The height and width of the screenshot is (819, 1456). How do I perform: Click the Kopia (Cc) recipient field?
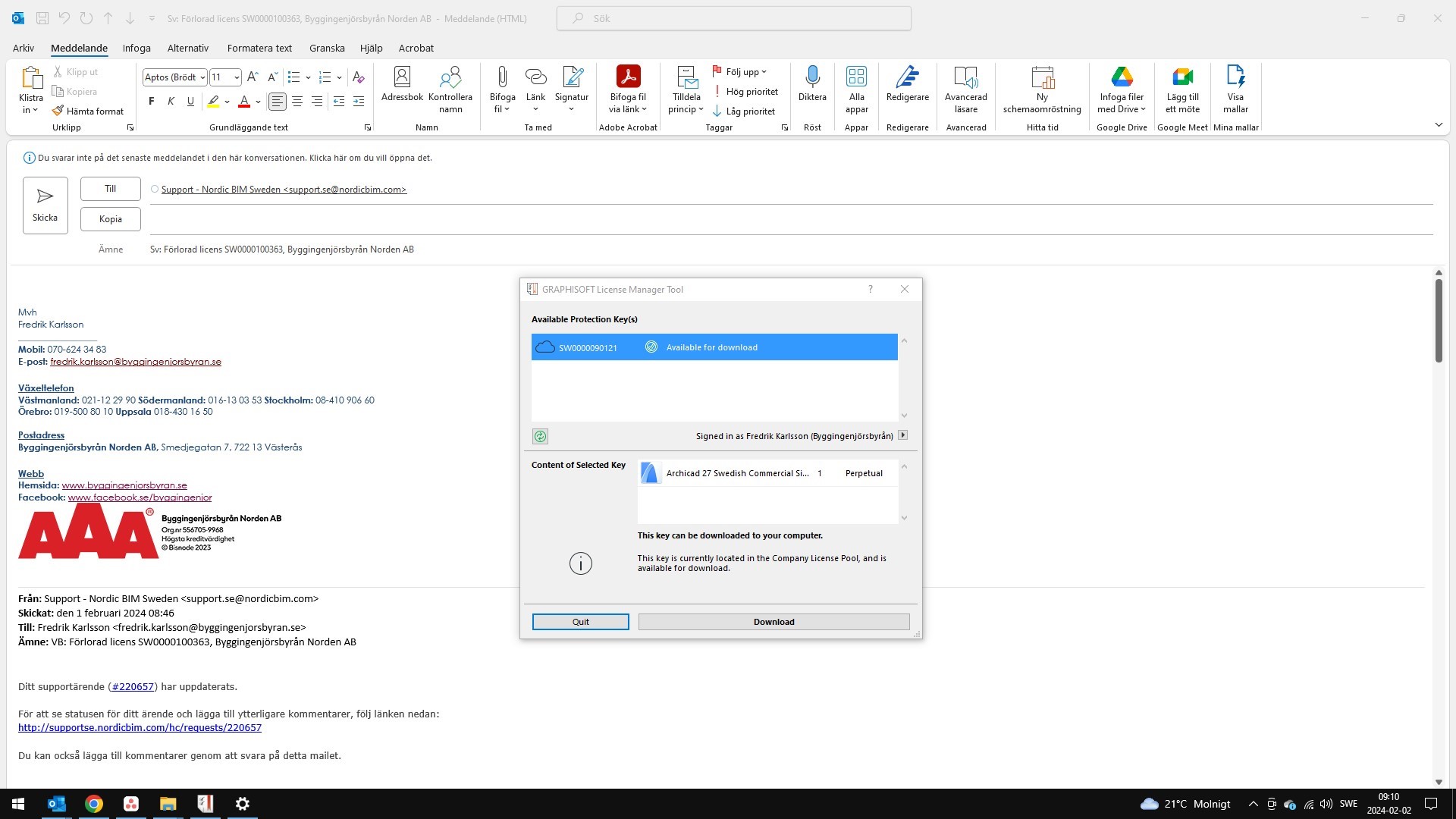pos(789,219)
